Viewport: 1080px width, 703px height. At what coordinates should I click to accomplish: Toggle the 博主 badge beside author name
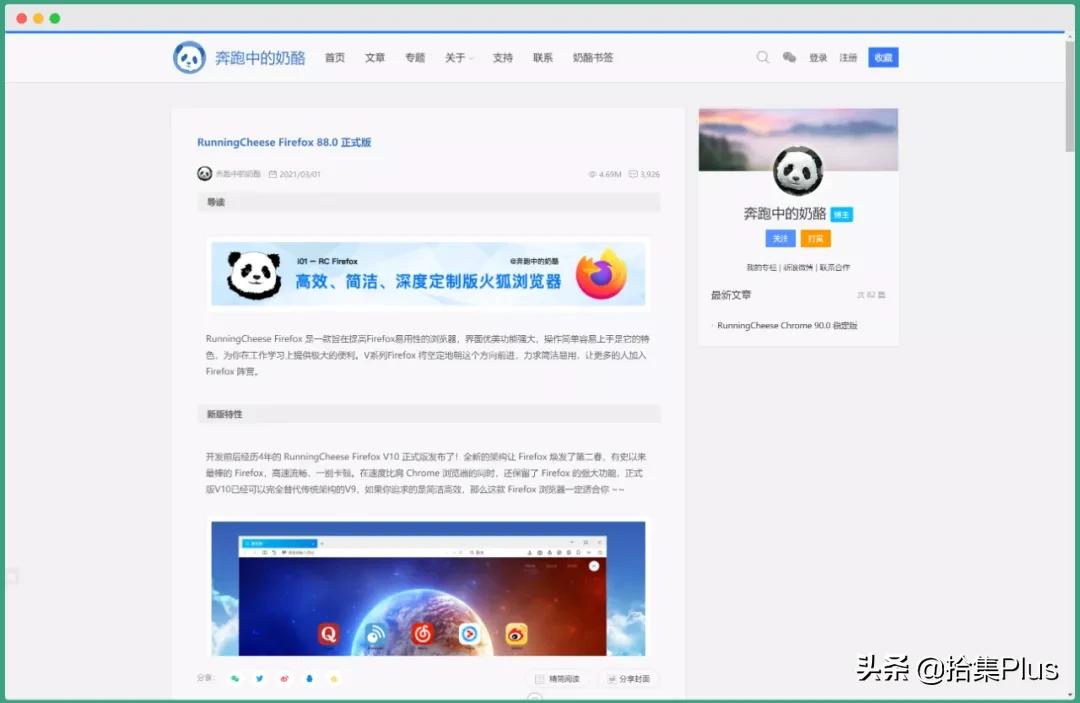click(x=841, y=214)
